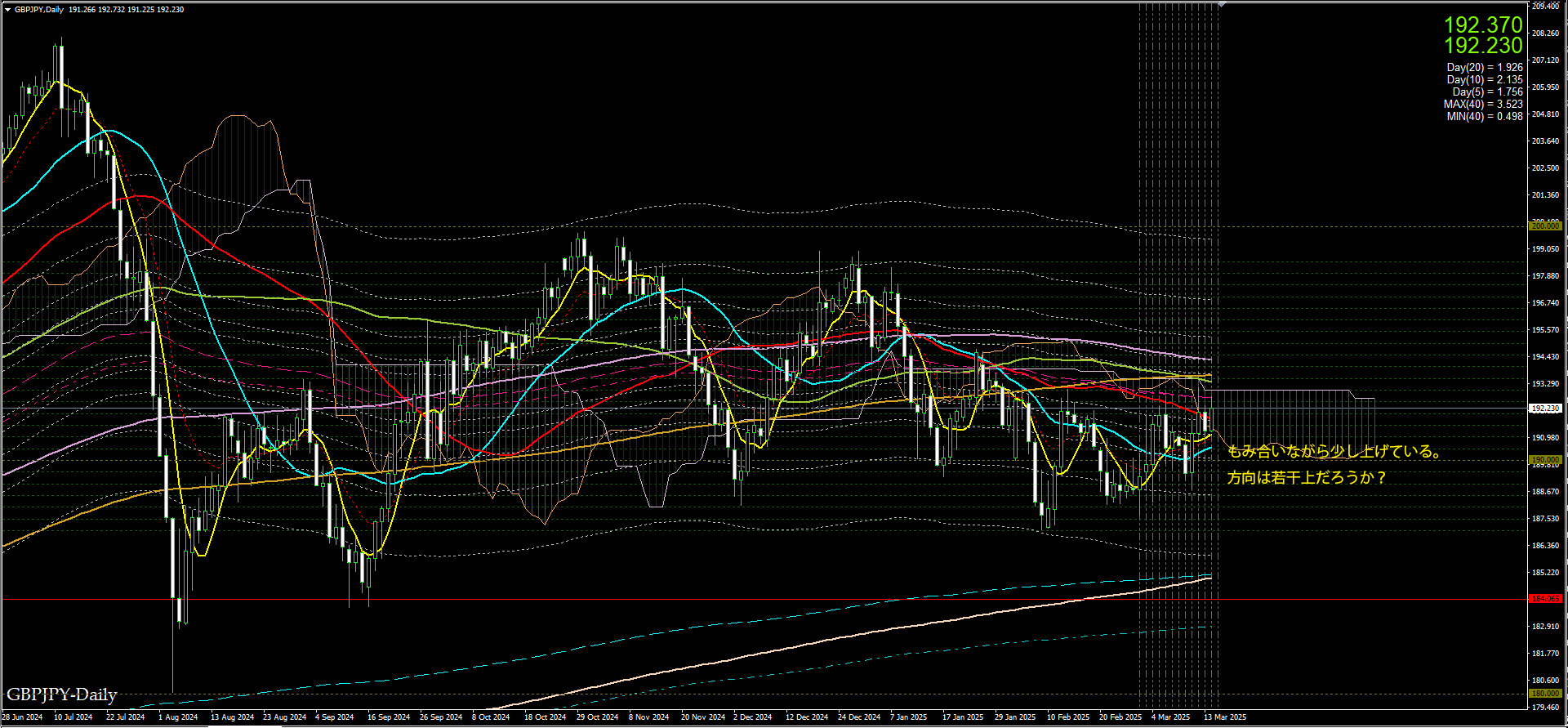Screen dimensions: 1568x728
Task: Click the 2 Dec 2024 date label
Action: click(753, 717)
